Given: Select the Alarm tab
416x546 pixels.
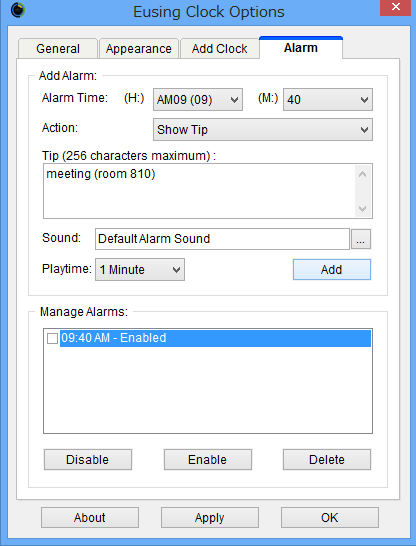Looking at the screenshot, I should (x=301, y=48).
